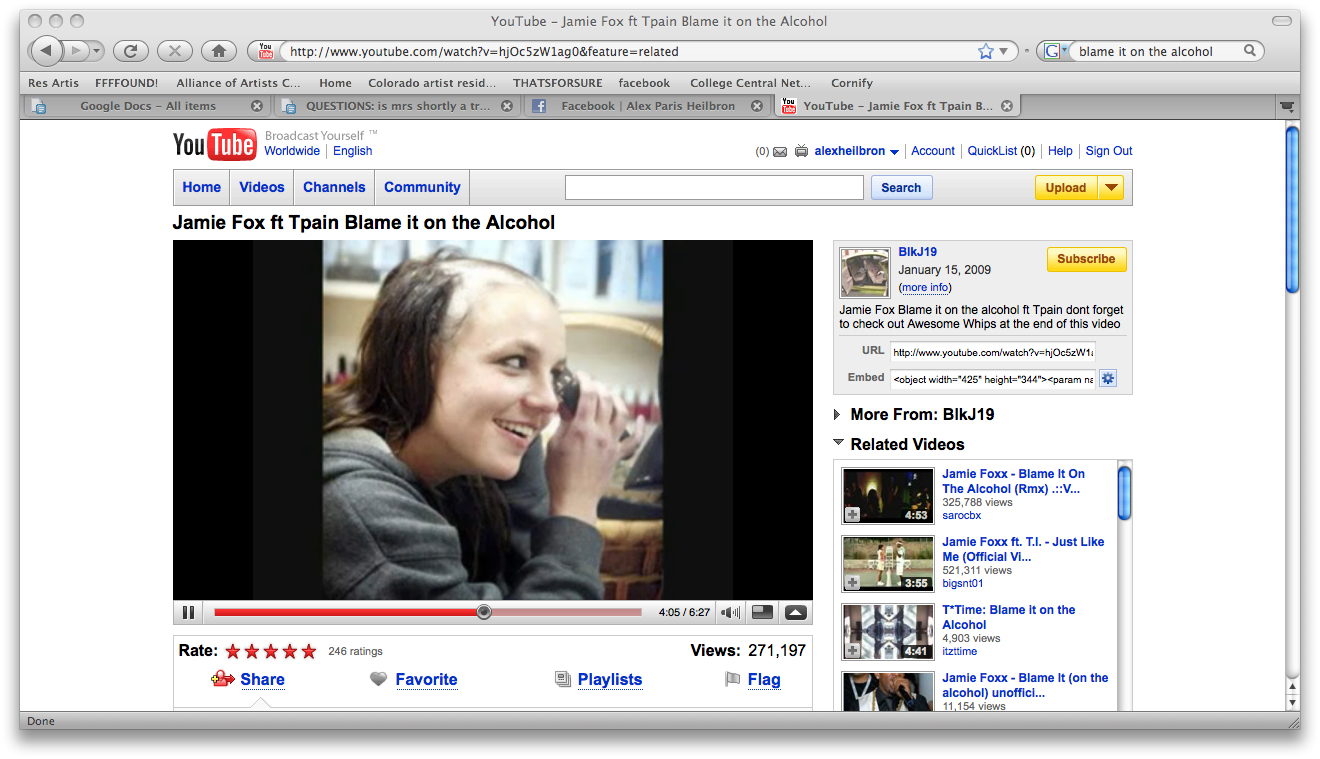Click the embed customize gear icon
Viewport: 1320px width, 759px height.
(x=1108, y=378)
